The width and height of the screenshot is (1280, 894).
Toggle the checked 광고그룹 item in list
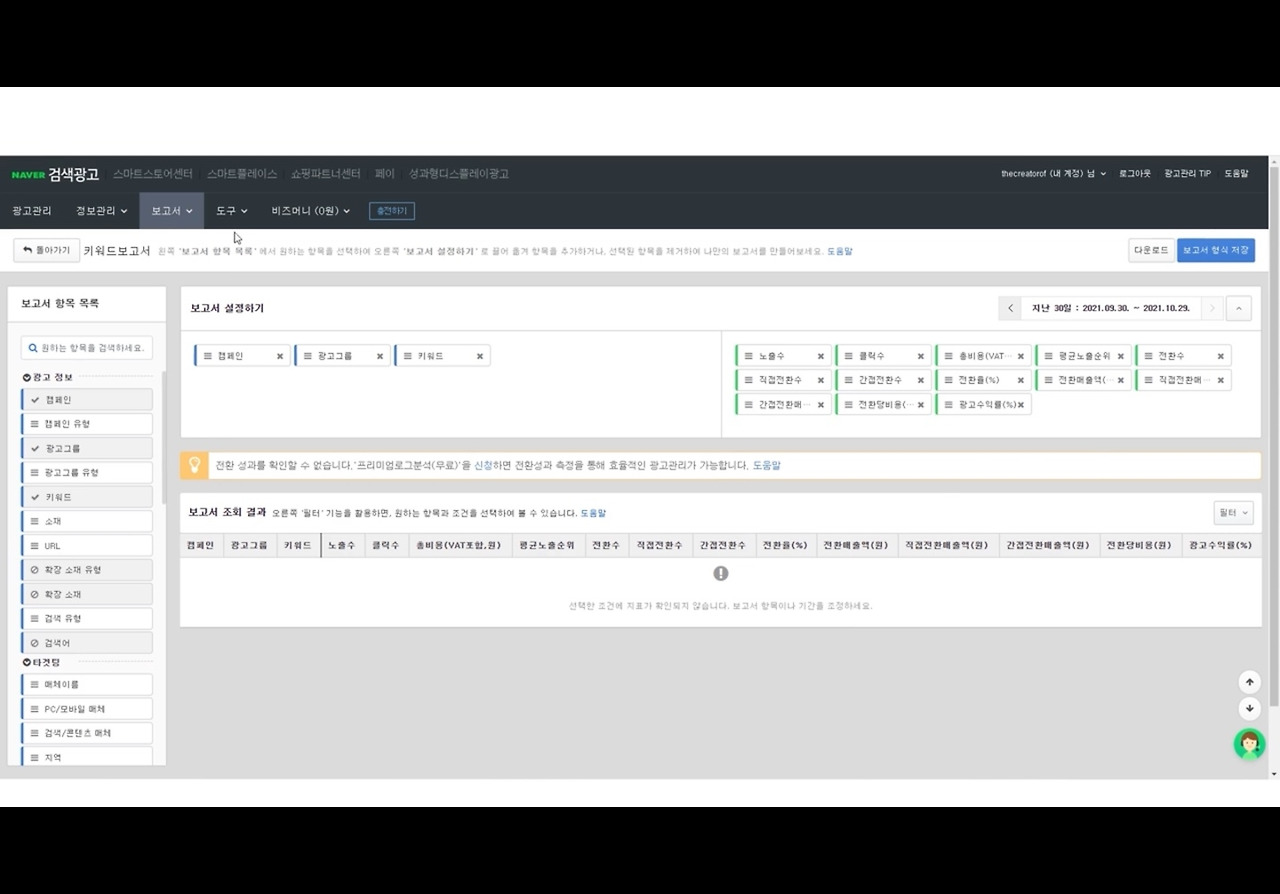87,448
